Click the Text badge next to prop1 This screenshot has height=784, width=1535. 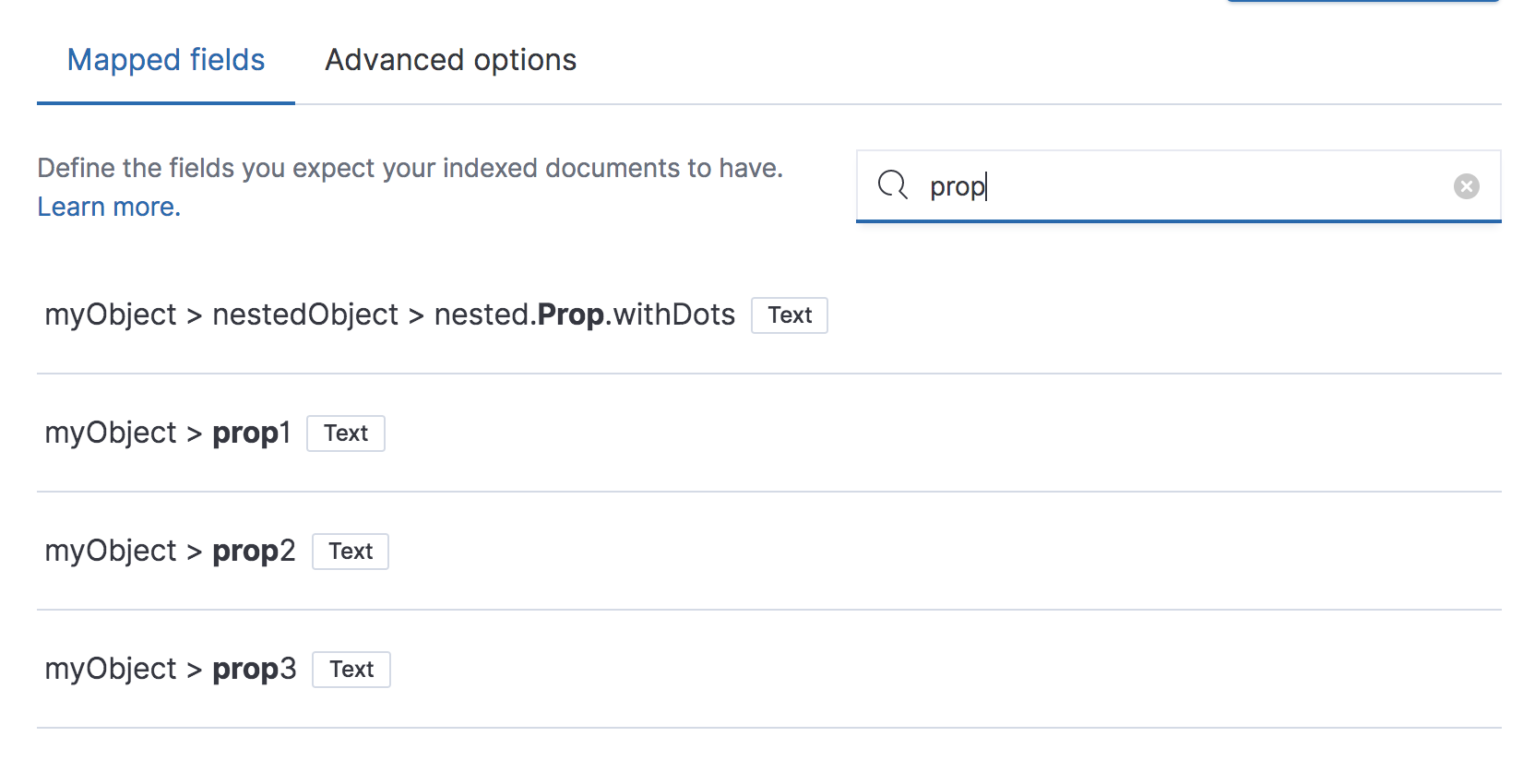(x=346, y=434)
